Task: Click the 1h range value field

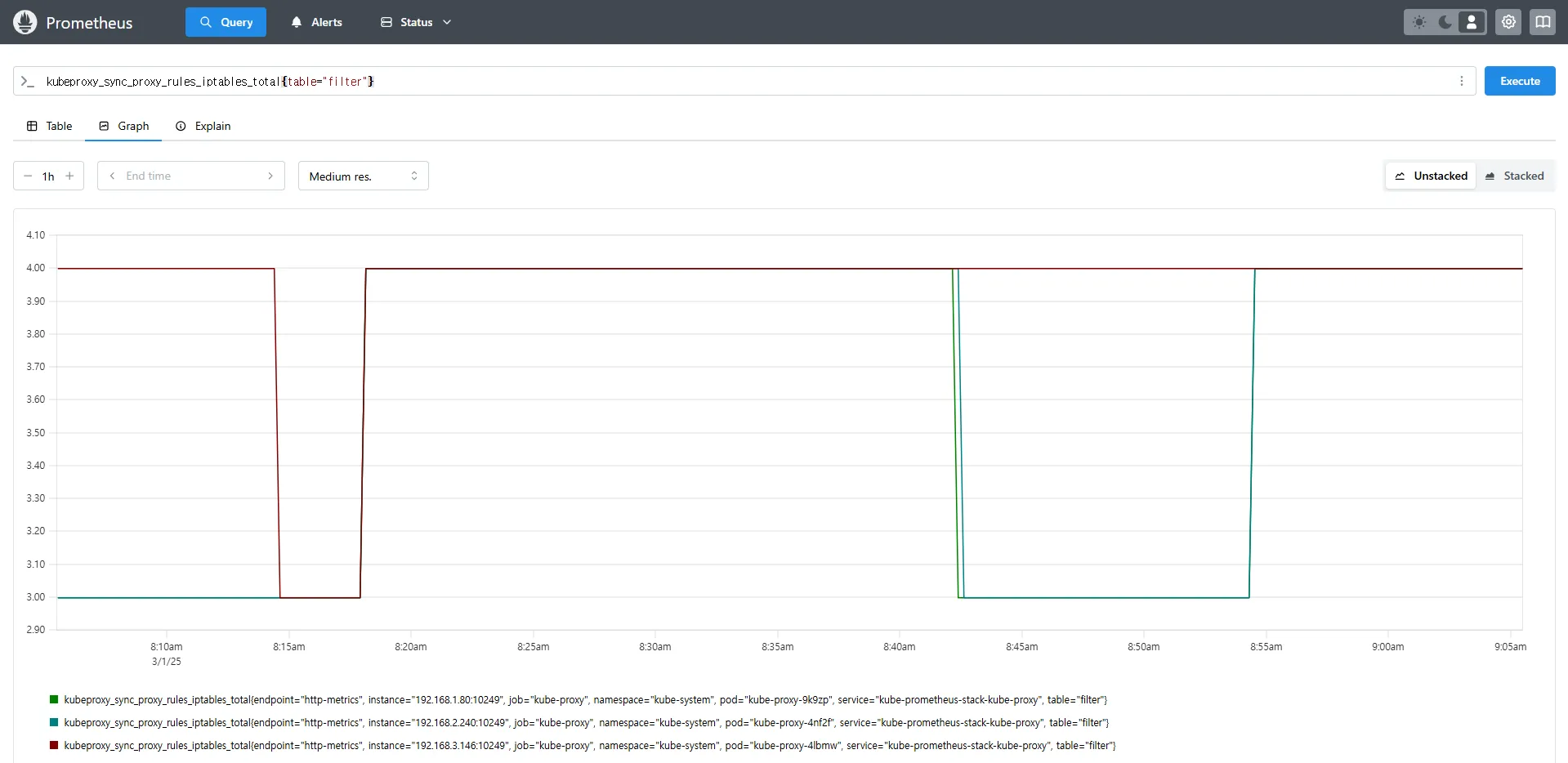Action: coord(48,176)
